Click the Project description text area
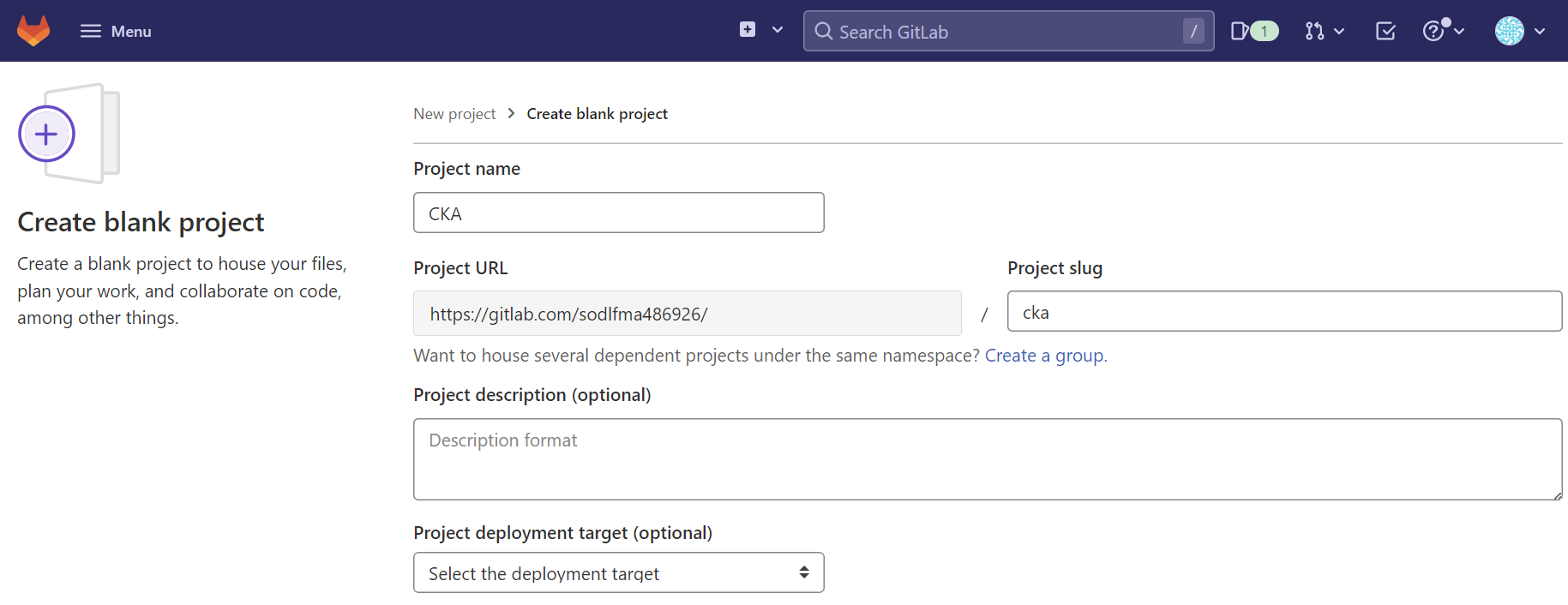This screenshot has height=605, width=1568. pyautogui.click(x=987, y=459)
